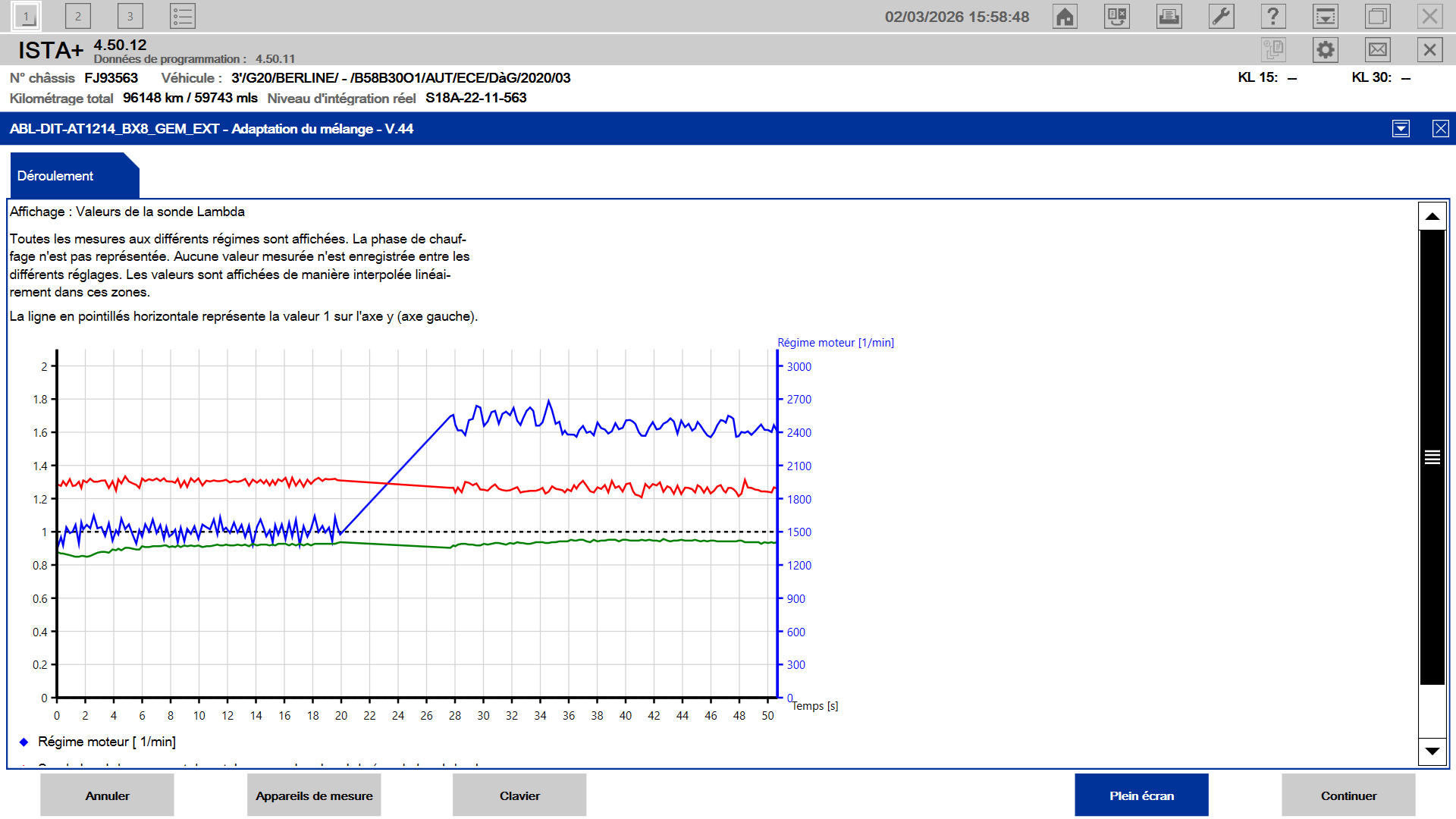Open the envelope feedback icon
This screenshot has width=1456, height=819.
coord(1378,50)
